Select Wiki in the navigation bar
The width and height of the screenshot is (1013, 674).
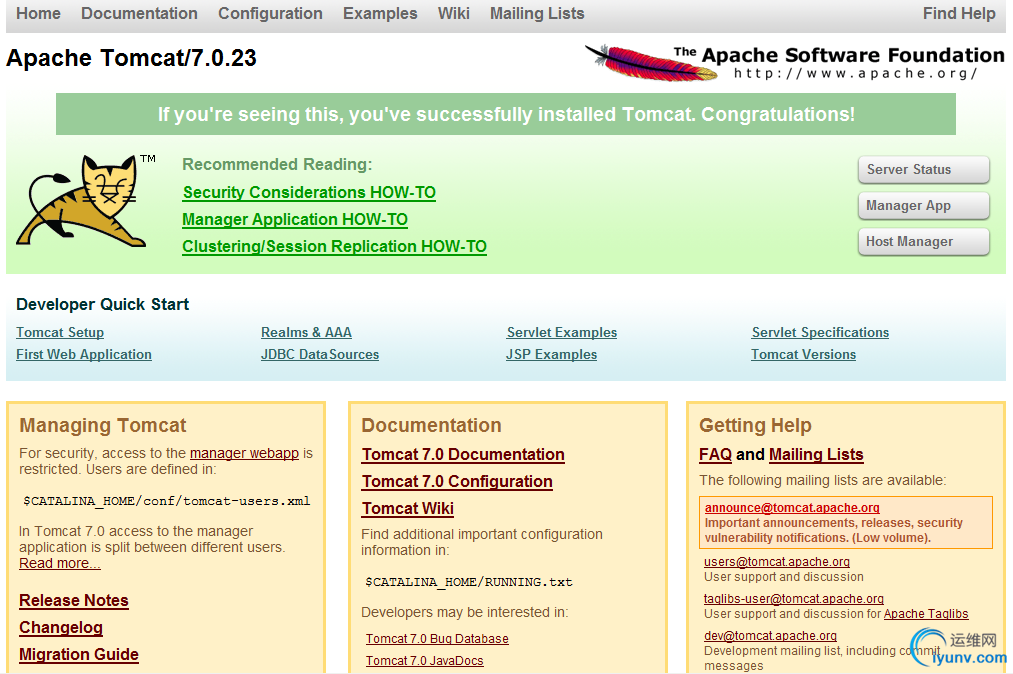[x=454, y=14]
